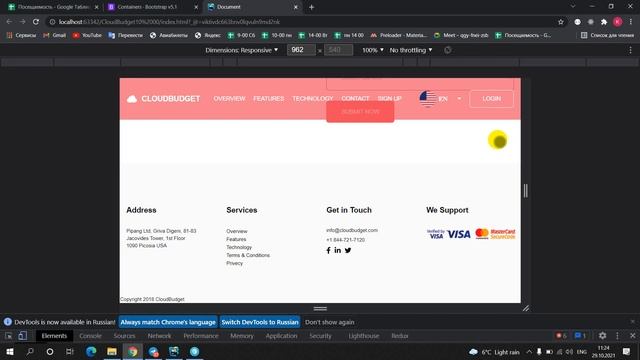The image size is (640, 360).
Task: Click the viewport height input field
Action: tap(338, 50)
